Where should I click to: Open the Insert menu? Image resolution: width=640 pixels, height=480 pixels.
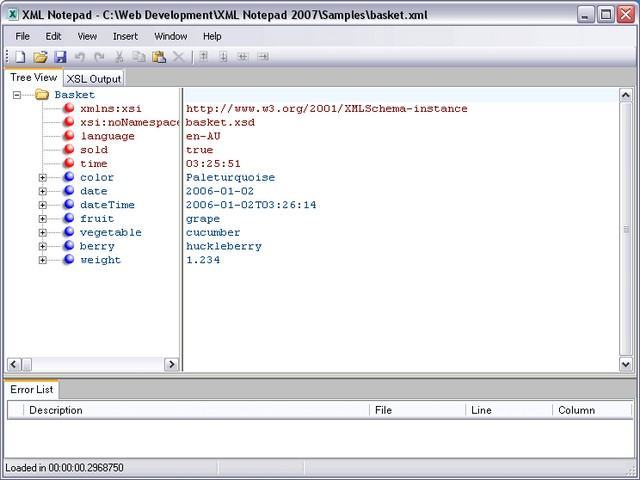click(x=125, y=36)
